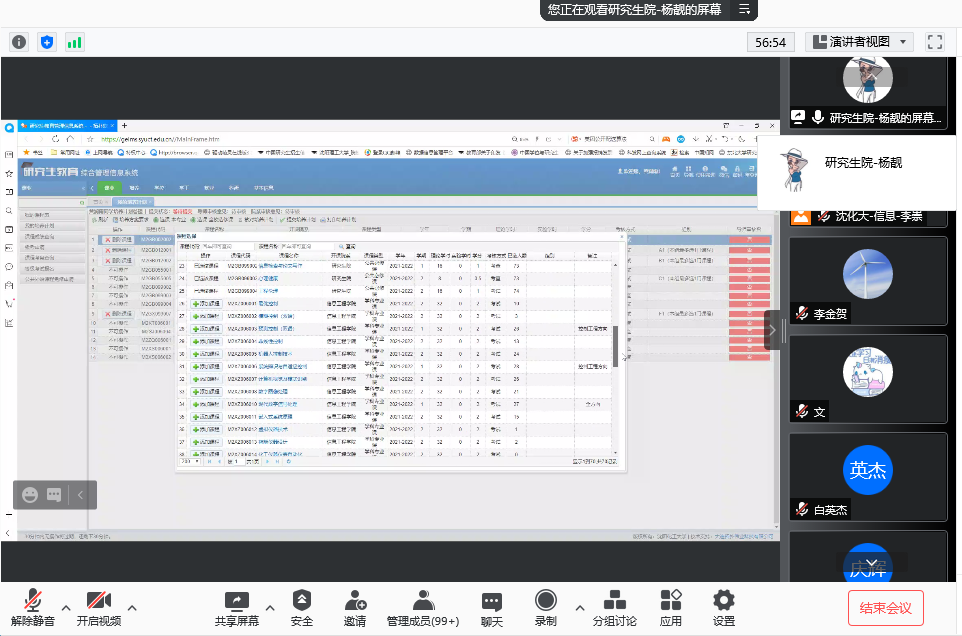This screenshot has height=636, width=962.
Task: Expand video options arrow beside camera
Action: point(132,607)
